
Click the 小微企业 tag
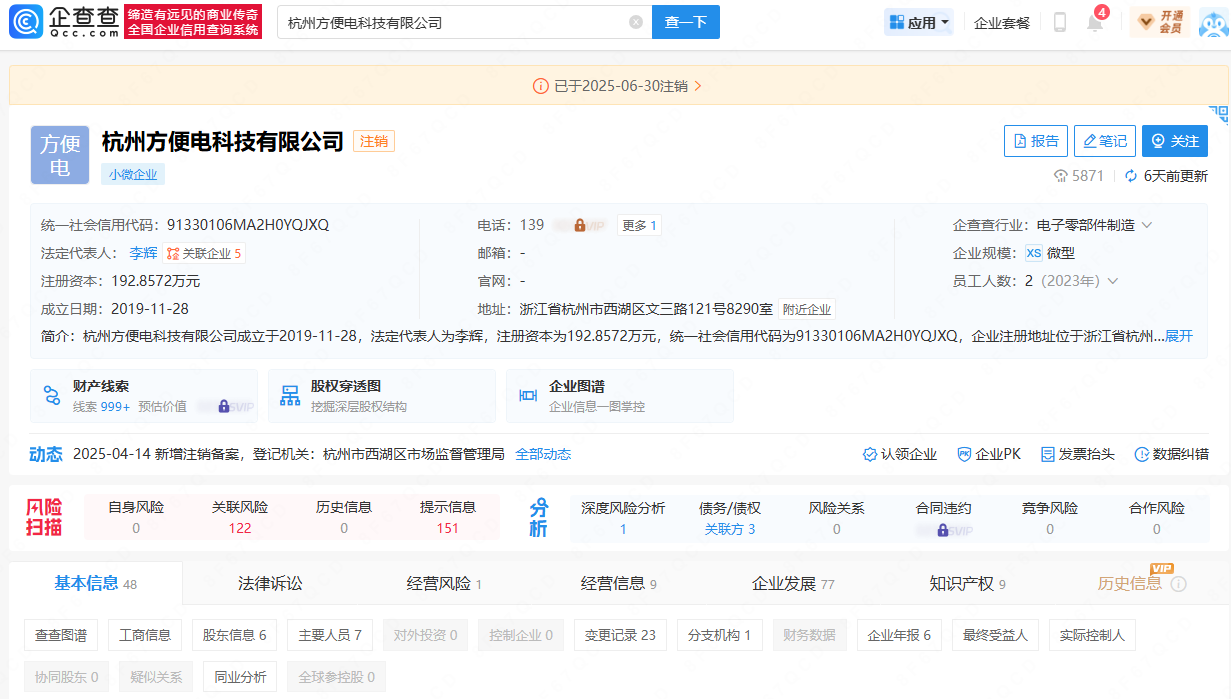[x=133, y=174]
